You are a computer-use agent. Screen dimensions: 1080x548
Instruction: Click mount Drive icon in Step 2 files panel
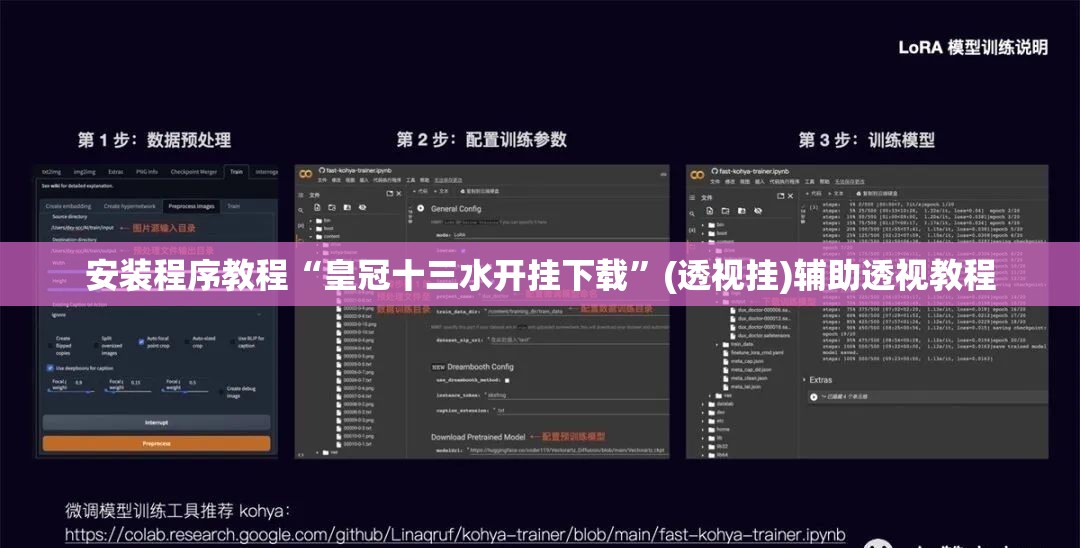(347, 207)
